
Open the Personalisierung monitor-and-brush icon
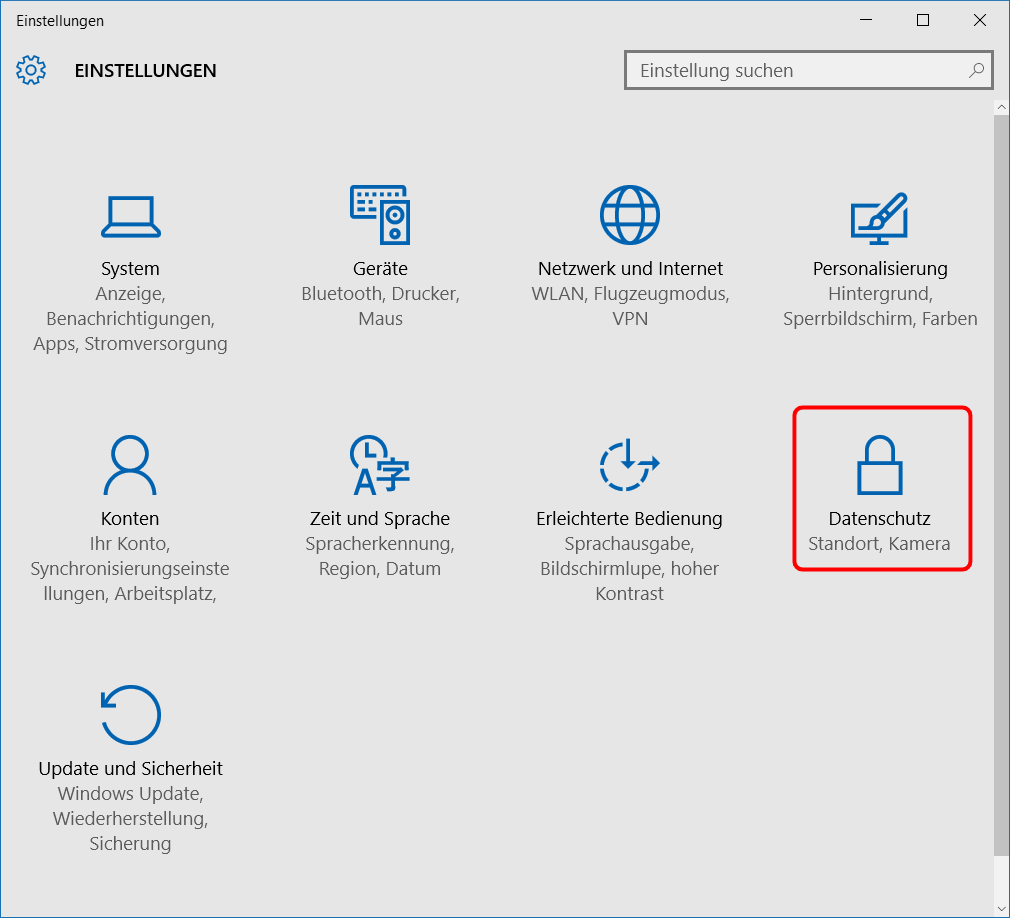(x=879, y=217)
